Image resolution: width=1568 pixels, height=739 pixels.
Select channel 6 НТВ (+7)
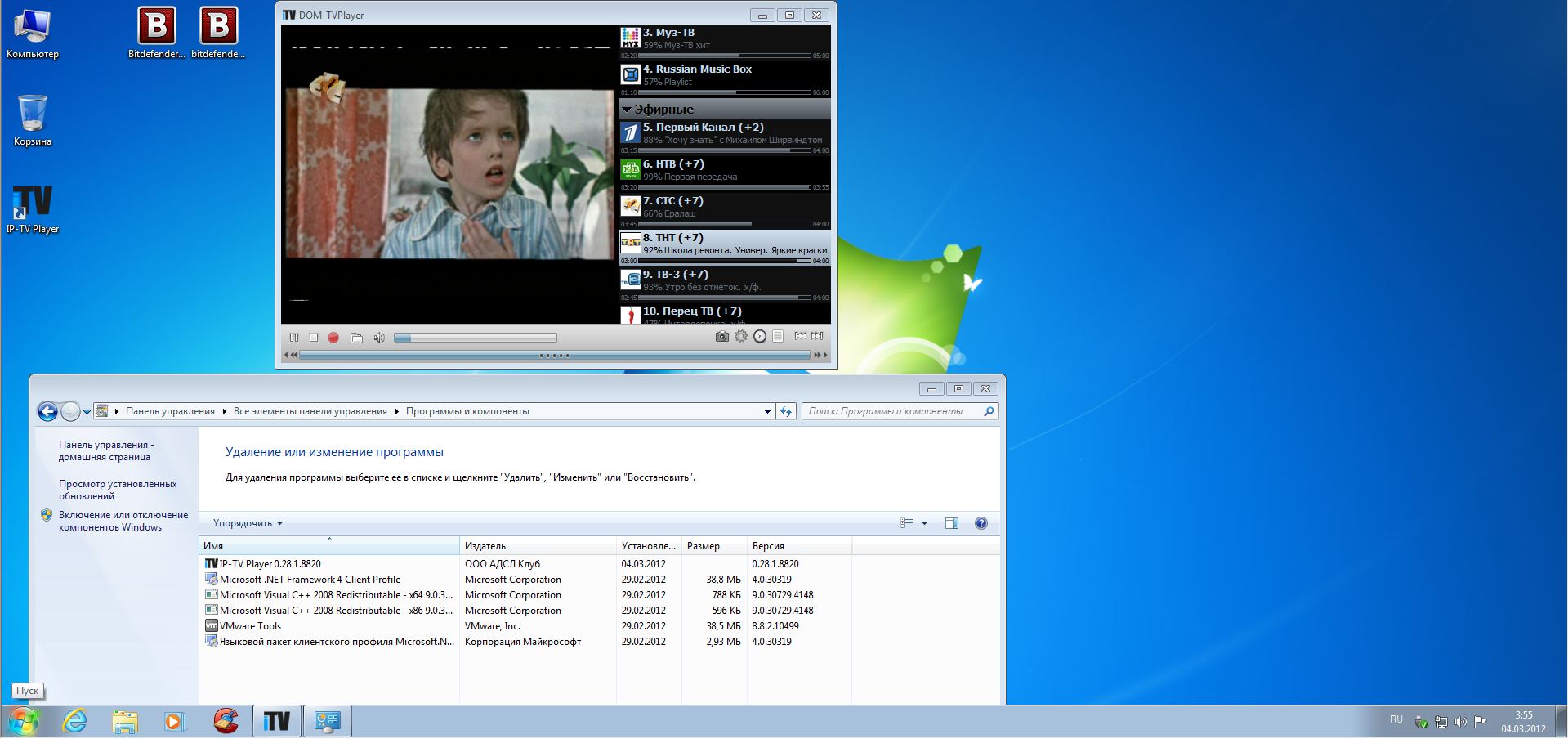tap(725, 174)
